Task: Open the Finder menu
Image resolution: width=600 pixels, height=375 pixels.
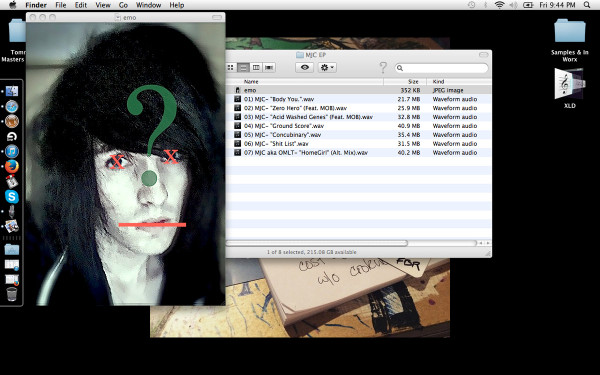Action: (36, 5)
